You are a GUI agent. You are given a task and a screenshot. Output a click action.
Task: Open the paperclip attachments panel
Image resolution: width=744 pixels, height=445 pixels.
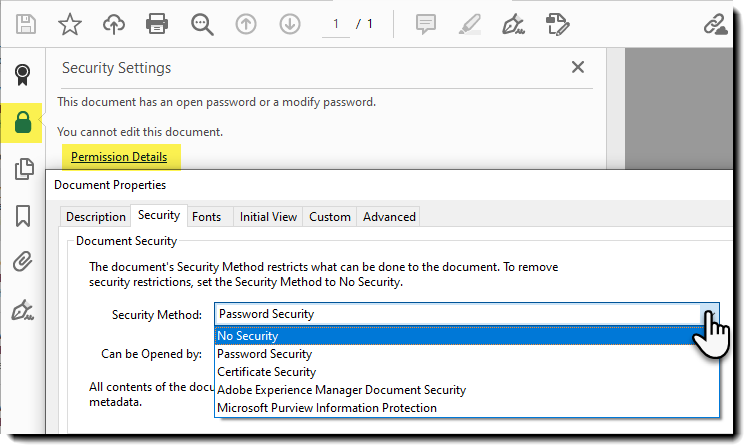(x=21, y=263)
